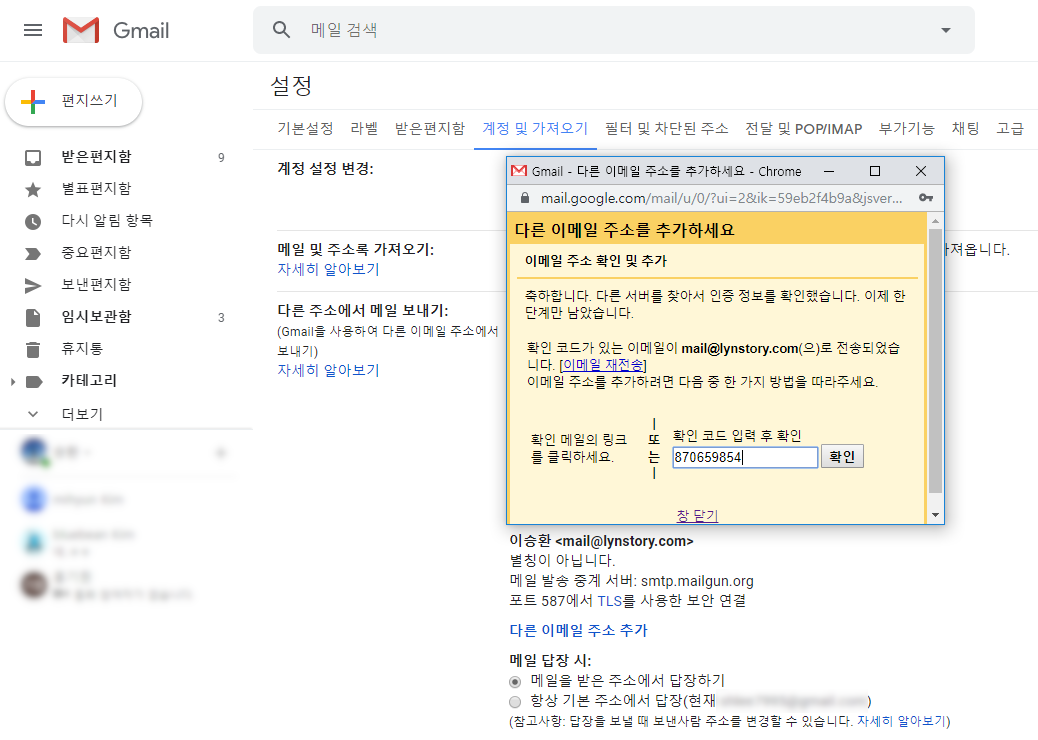Open 다시 알림 항목 folder
This screenshot has height=740, width=1038.
(107, 220)
